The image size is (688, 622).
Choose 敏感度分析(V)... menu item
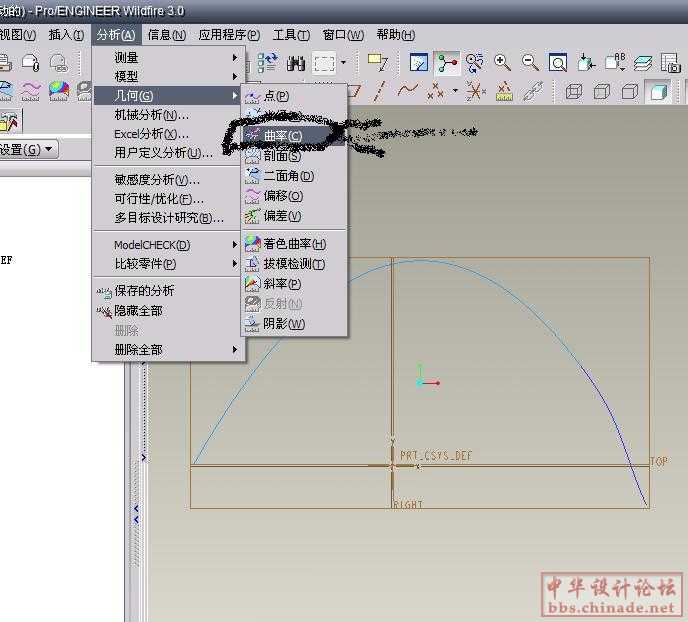168,179
